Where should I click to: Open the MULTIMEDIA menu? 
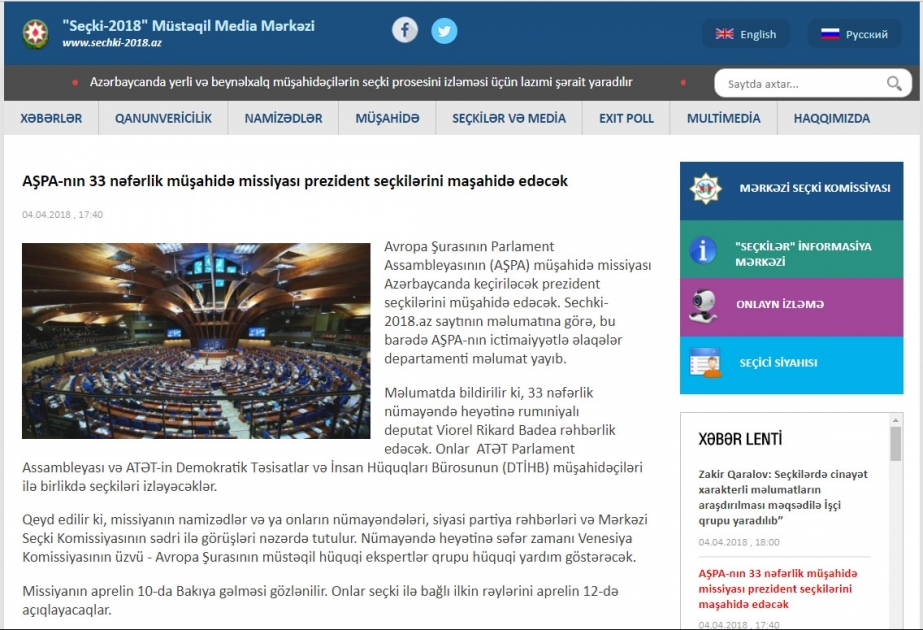(723, 118)
